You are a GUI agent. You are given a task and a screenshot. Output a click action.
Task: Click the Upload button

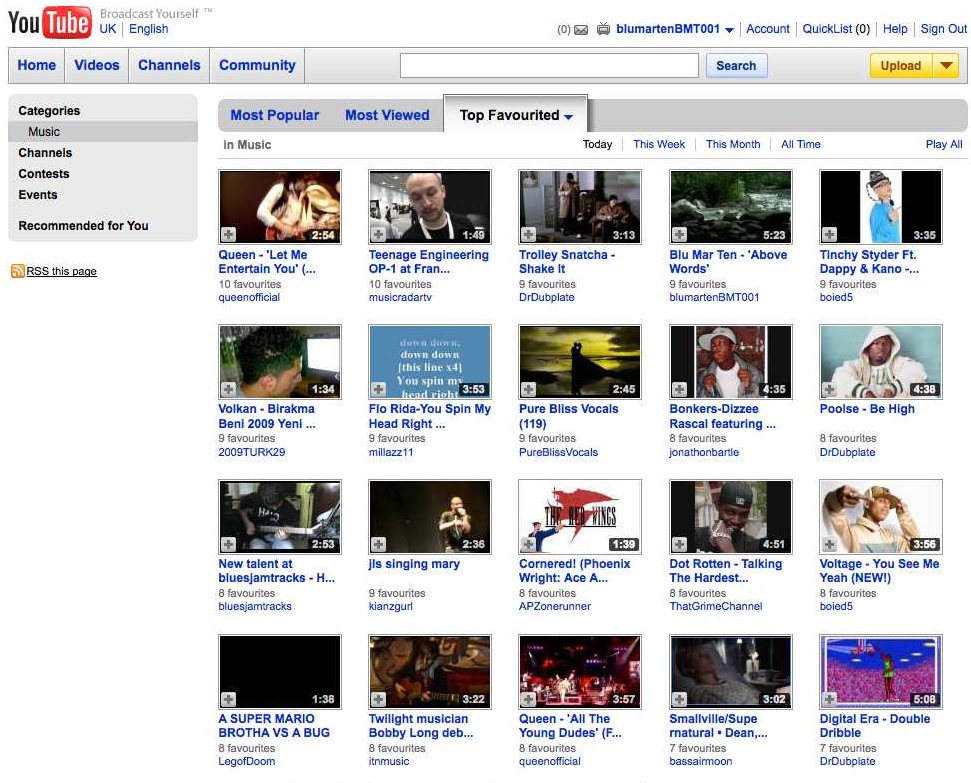click(x=901, y=66)
